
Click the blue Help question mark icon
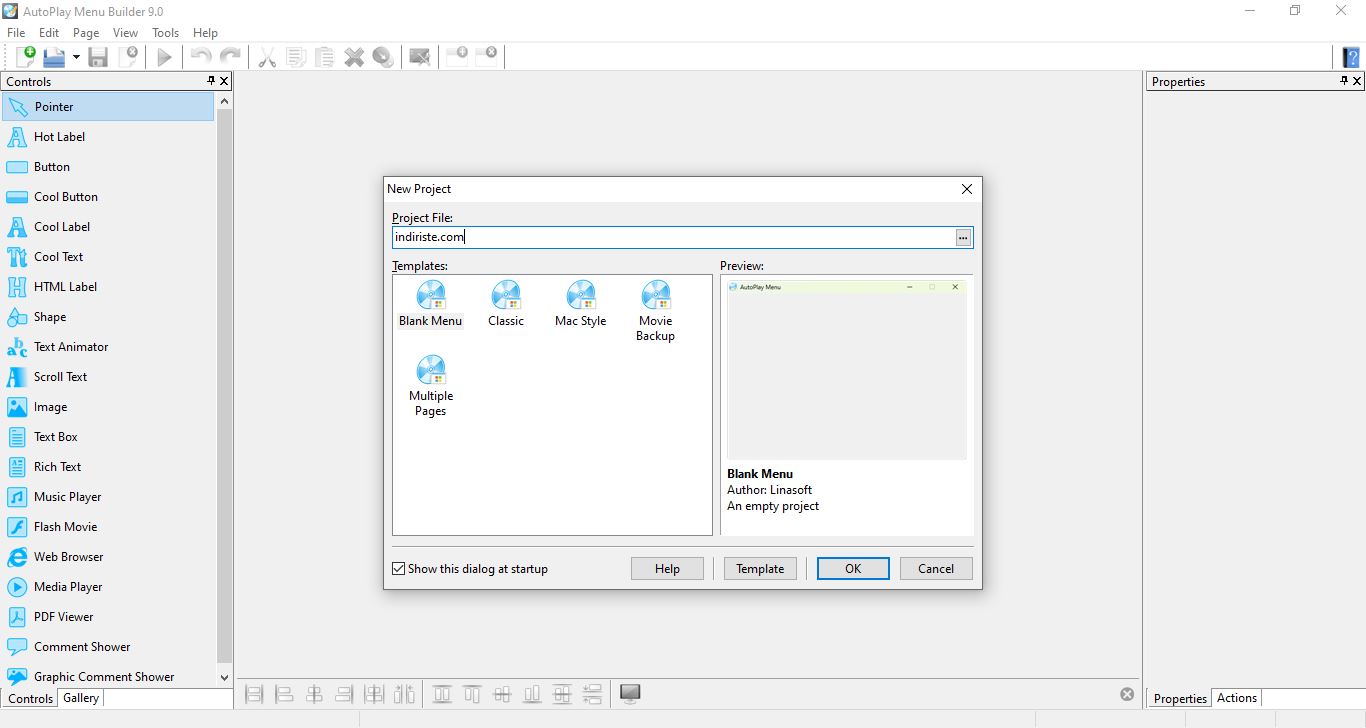point(1351,57)
